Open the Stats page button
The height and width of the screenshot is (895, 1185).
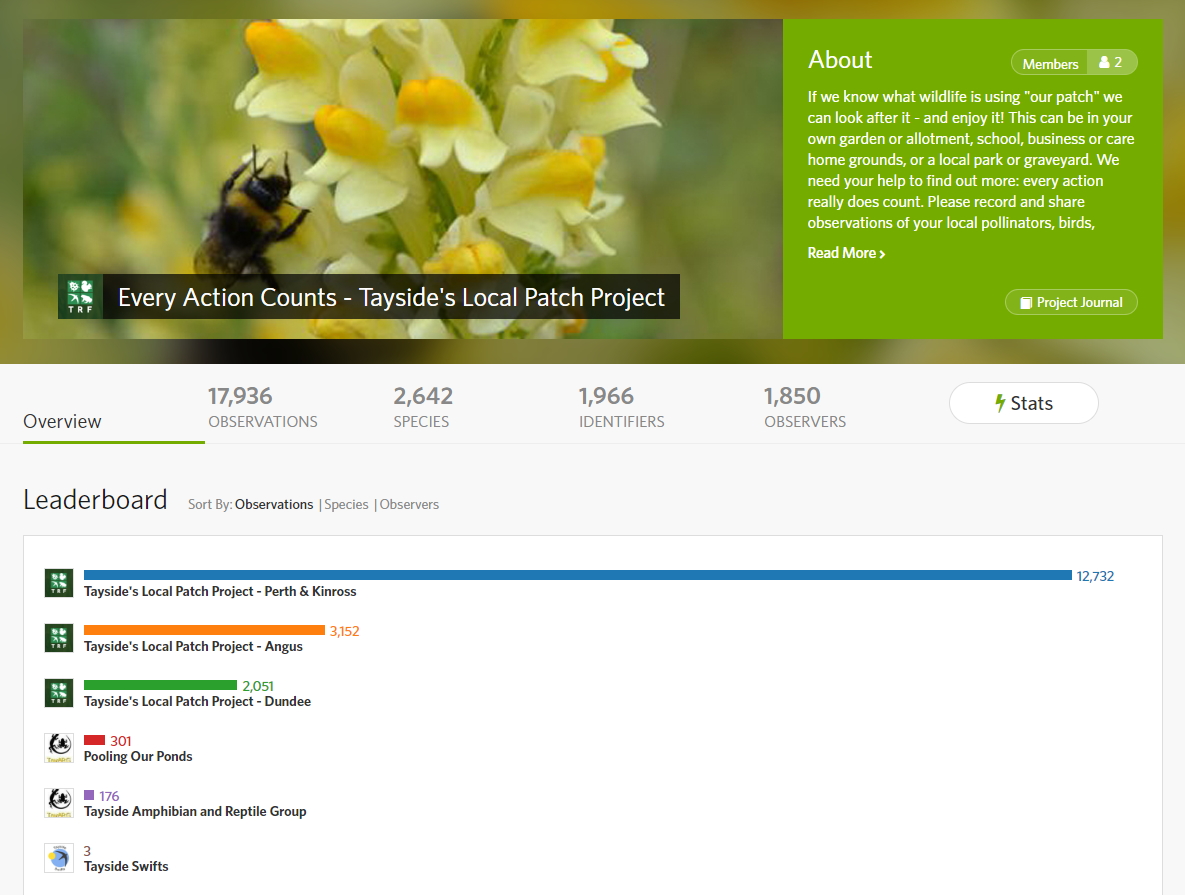pyautogui.click(x=1023, y=403)
